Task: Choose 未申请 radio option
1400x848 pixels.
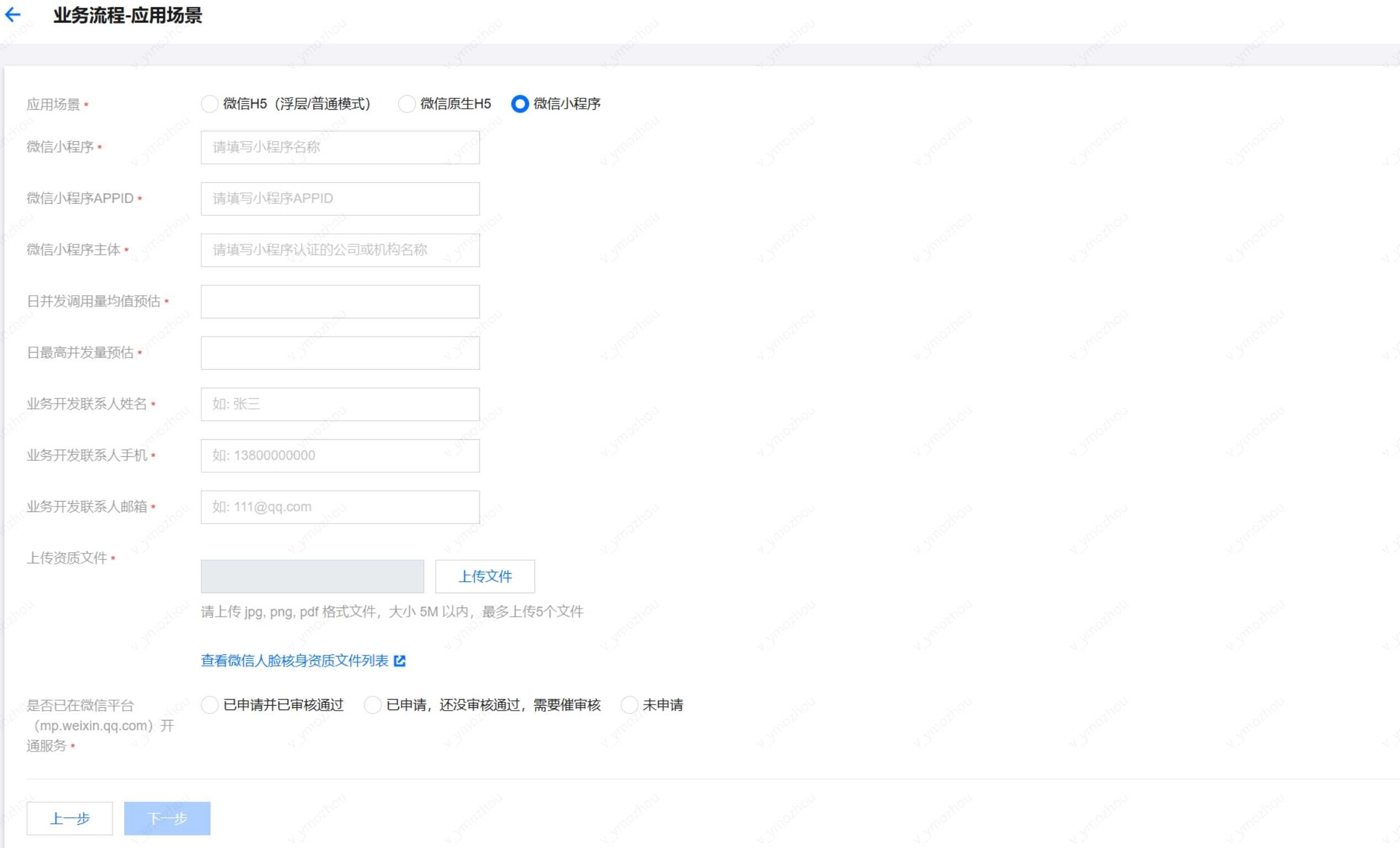Action: (x=629, y=705)
